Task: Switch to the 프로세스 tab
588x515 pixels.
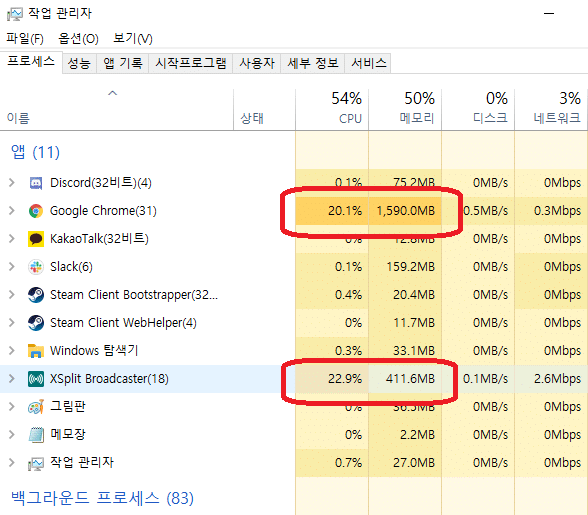Action: pos(31,62)
